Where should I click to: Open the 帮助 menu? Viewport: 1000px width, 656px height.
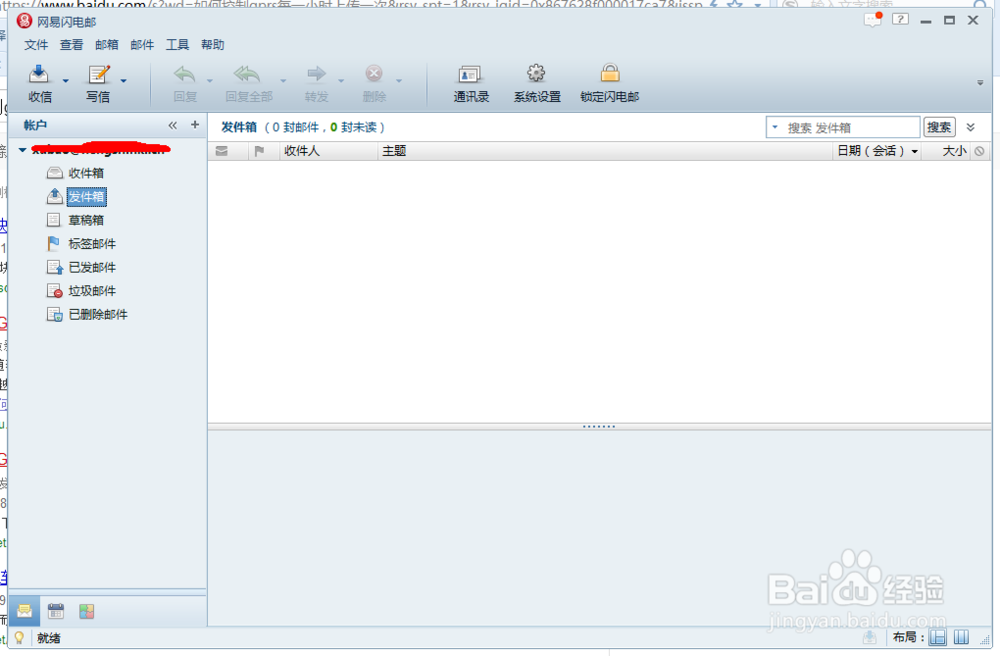(212, 45)
